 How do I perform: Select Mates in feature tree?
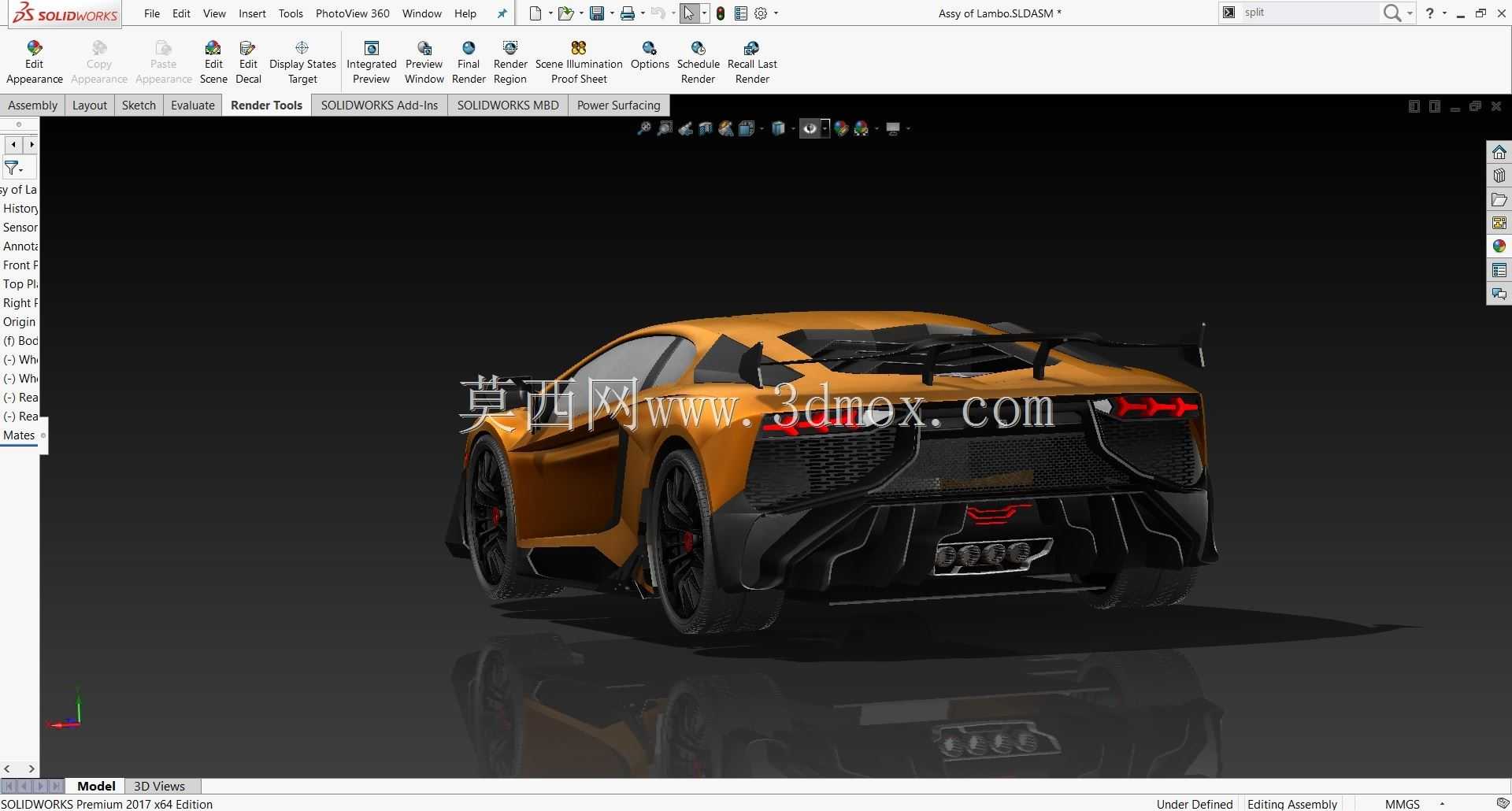point(19,435)
